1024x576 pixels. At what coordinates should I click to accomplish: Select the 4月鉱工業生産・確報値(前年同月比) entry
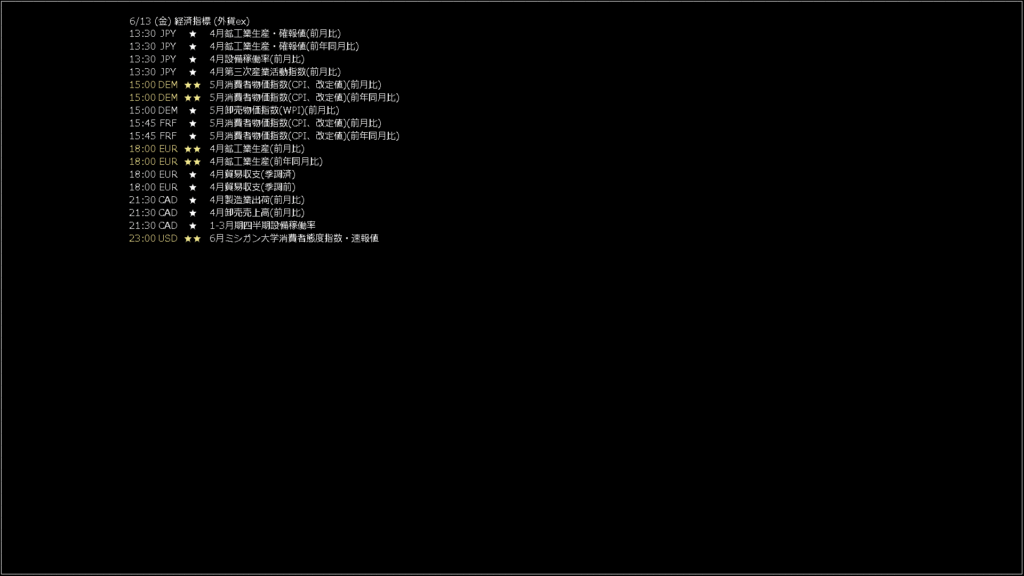click(284, 47)
